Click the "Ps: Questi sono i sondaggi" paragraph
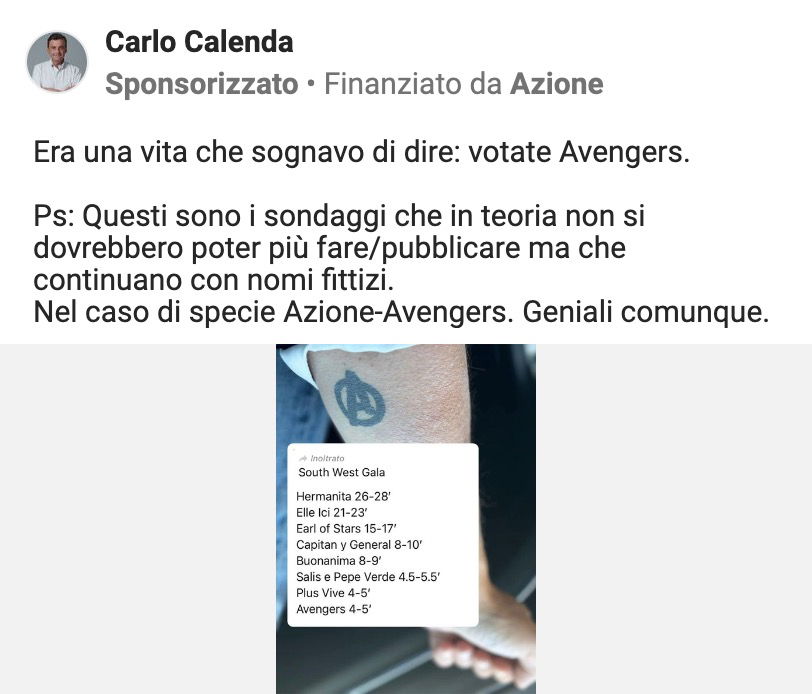This screenshot has width=812, height=694. pyautogui.click(x=339, y=248)
